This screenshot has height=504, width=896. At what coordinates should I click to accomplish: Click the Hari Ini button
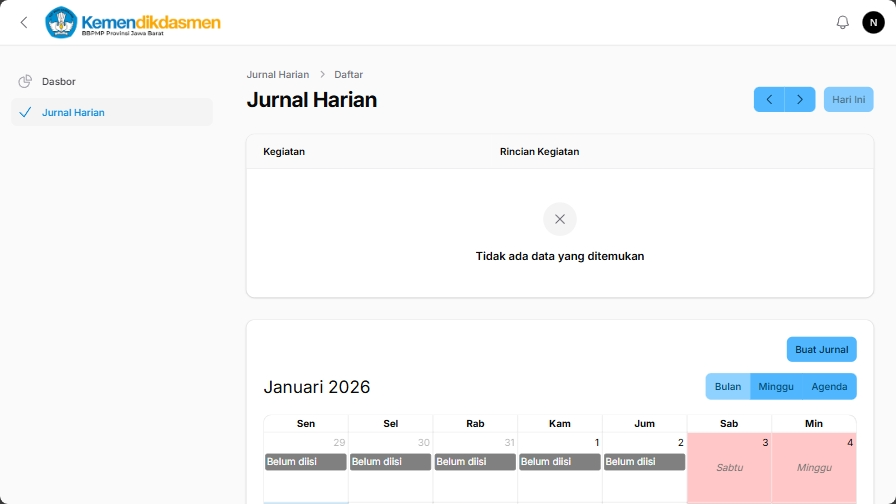[848, 99]
